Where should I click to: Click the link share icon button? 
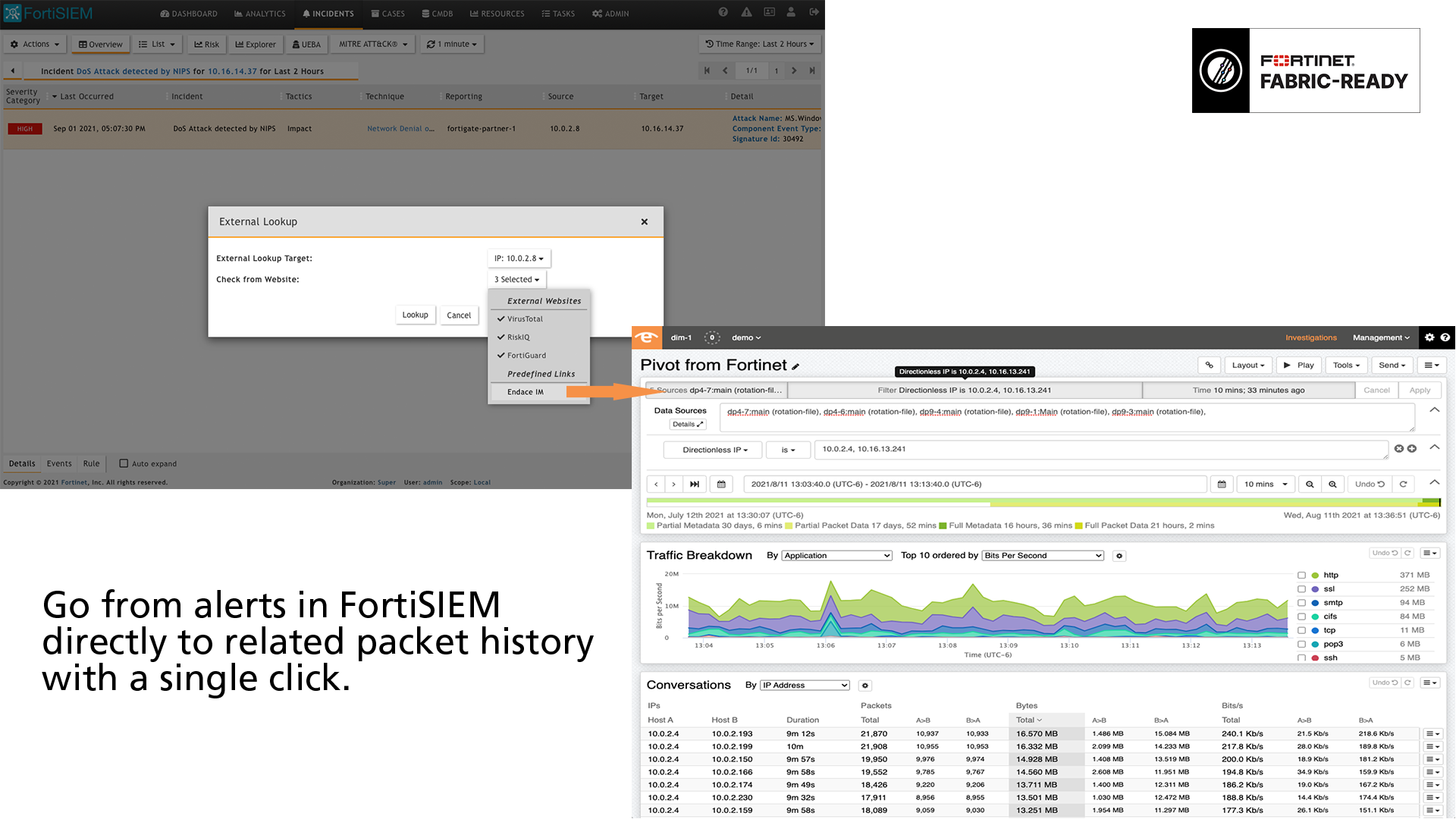tap(1209, 365)
